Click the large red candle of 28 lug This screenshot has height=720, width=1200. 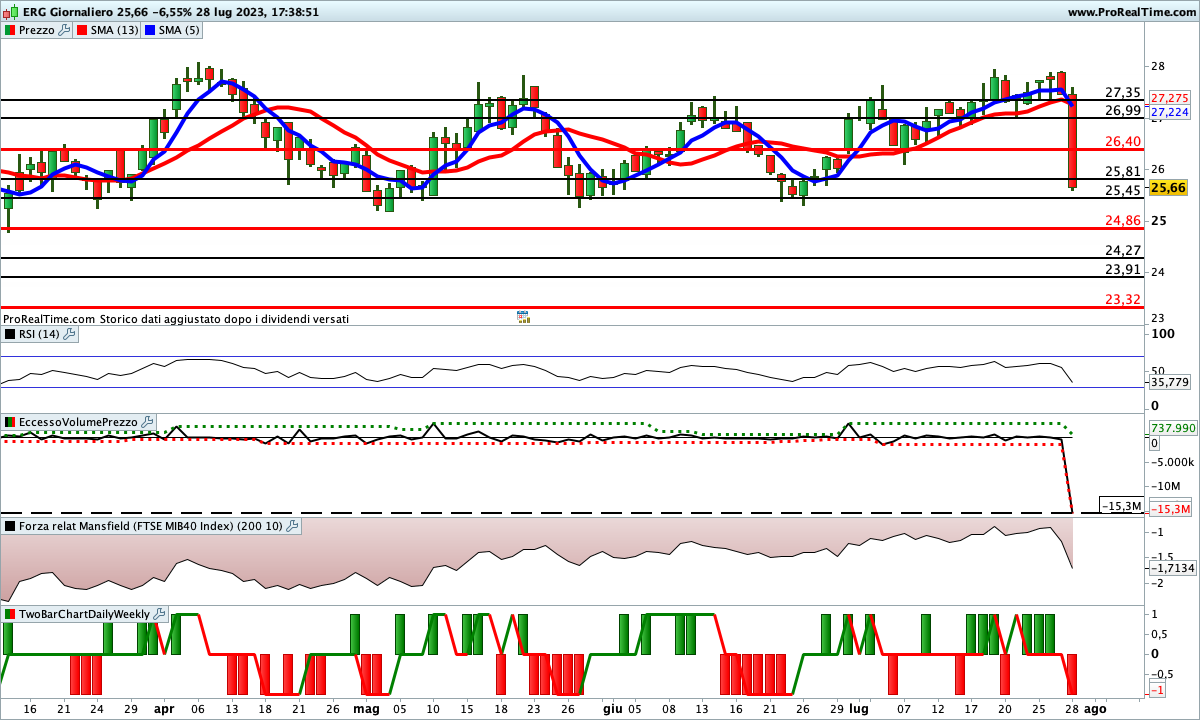pyautogui.click(x=1072, y=141)
